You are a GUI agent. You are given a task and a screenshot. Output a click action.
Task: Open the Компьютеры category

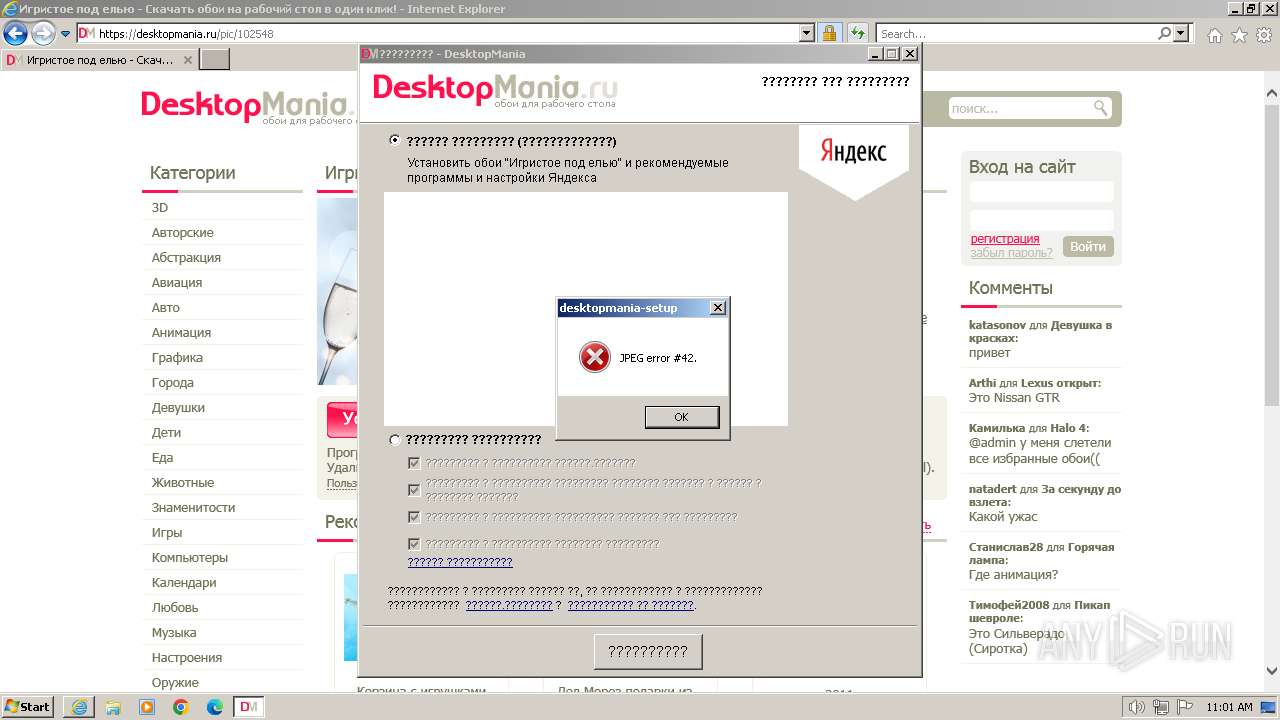[190, 557]
